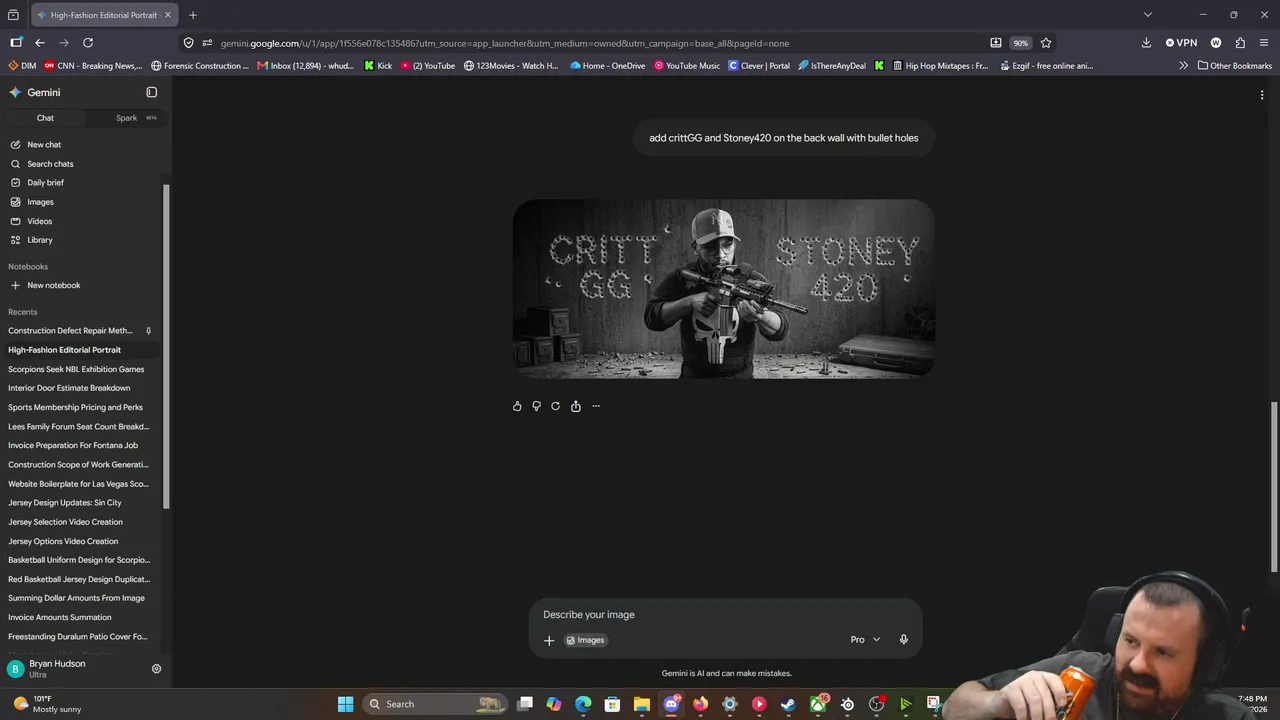Open the 90% zoom level indicator
The width and height of the screenshot is (1280, 720).
point(1020,43)
